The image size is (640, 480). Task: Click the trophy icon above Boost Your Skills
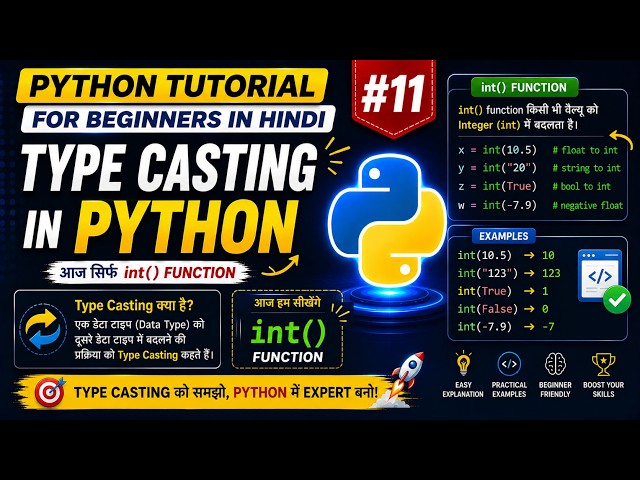(x=603, y=364)
